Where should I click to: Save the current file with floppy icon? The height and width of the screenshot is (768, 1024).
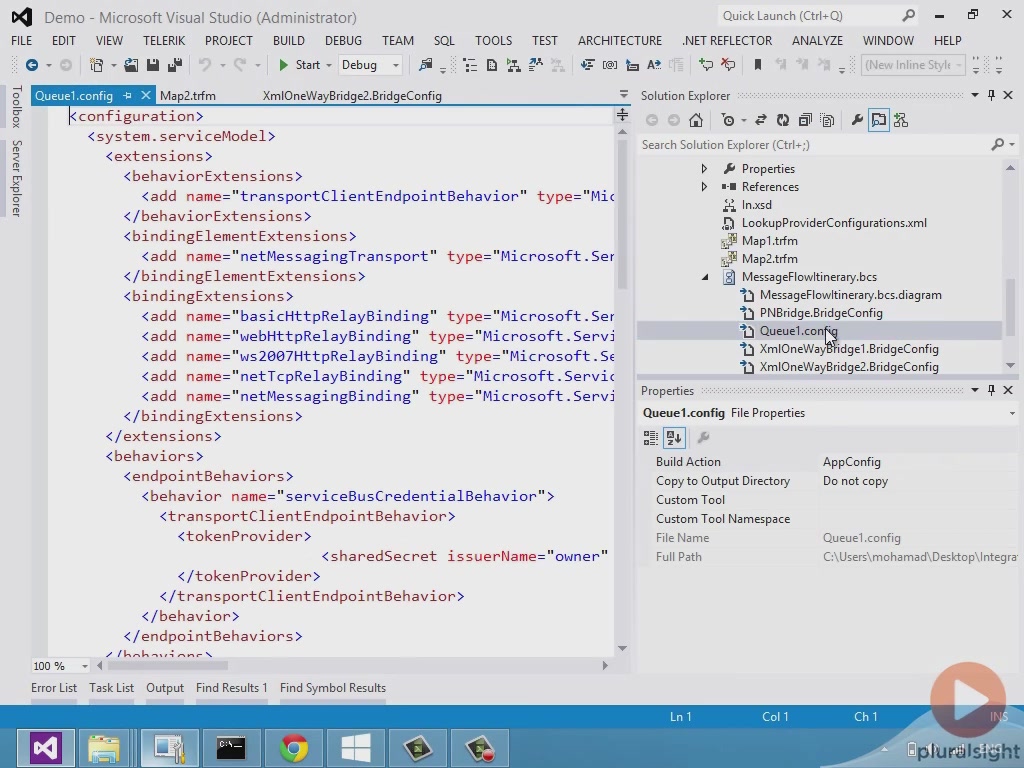coord(153,65)
